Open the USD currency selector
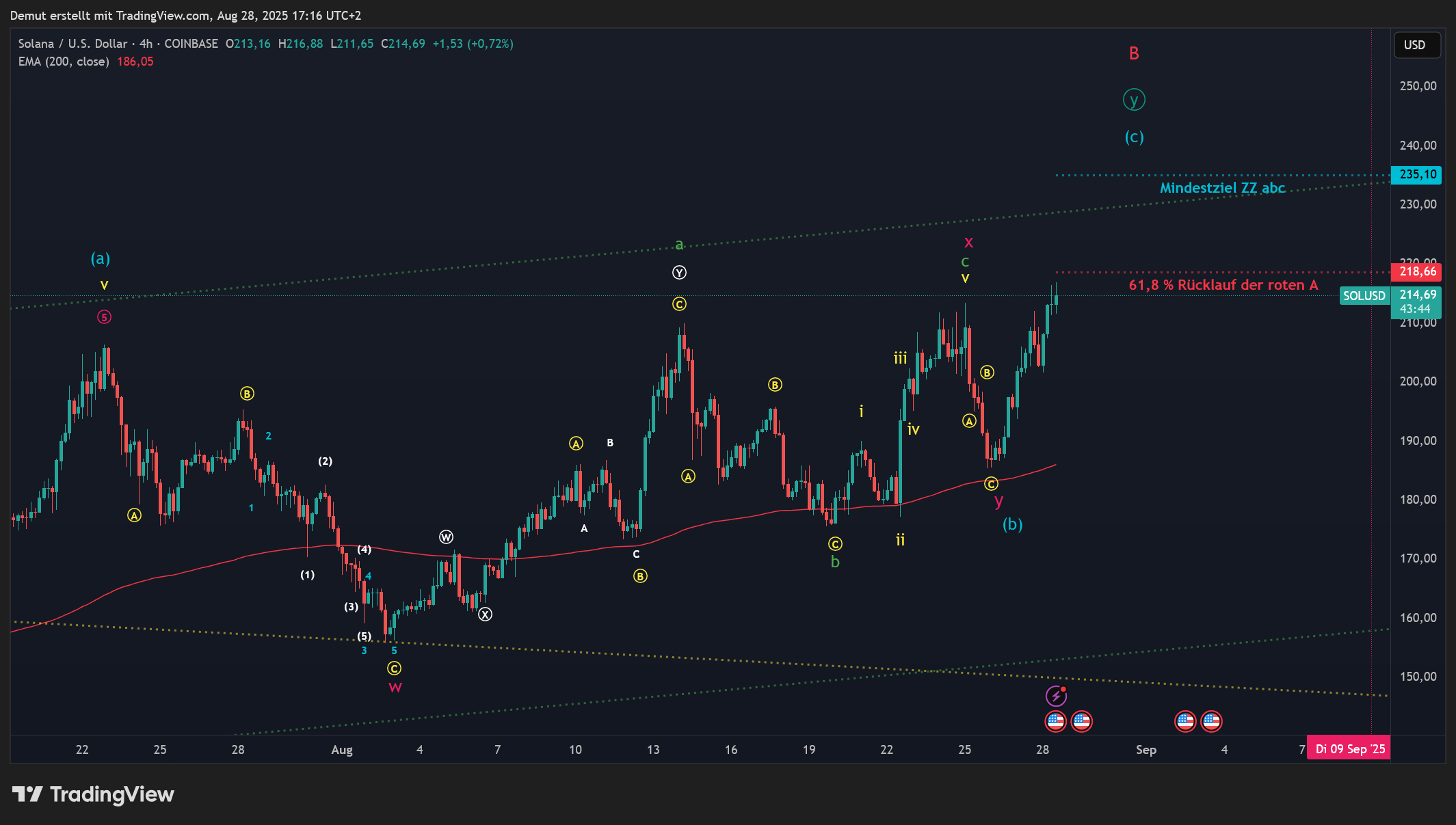Viewport: 1456px width, 825px height. (x=1416, y=45)
